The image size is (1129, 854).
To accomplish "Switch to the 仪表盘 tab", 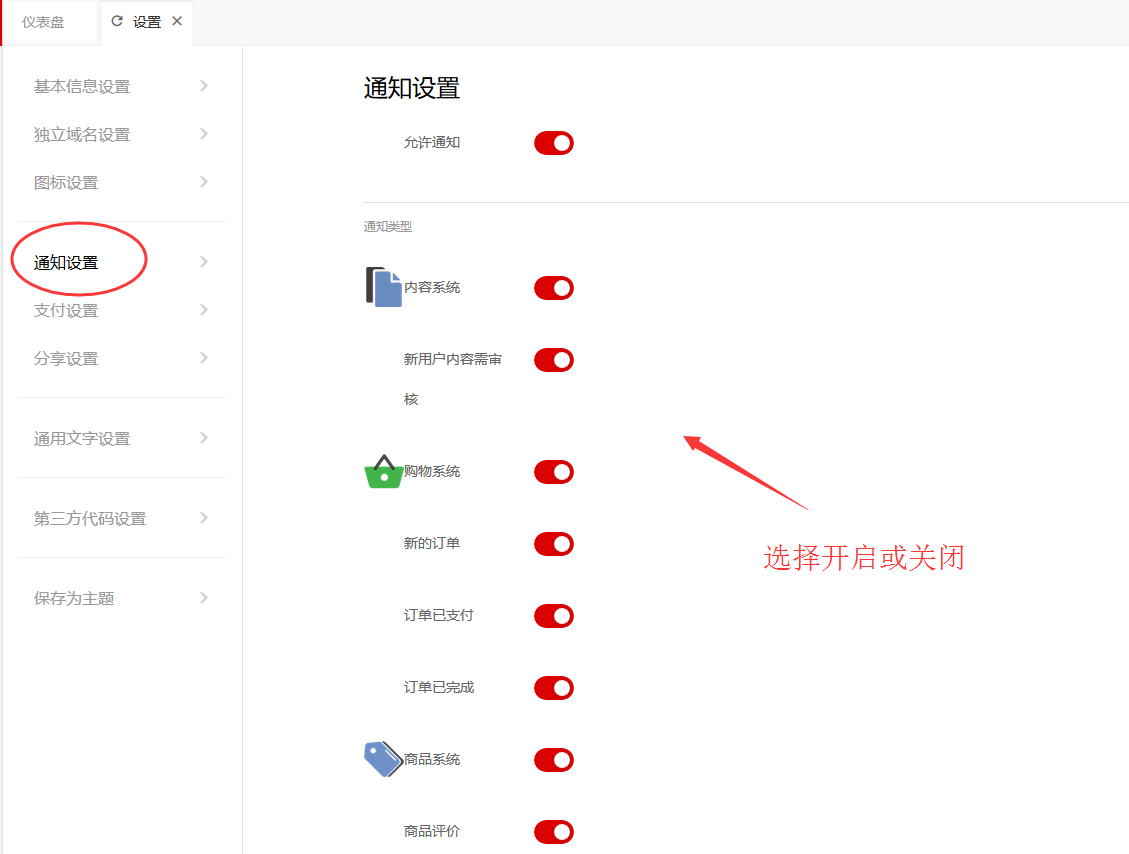I will tap(43, 22).
